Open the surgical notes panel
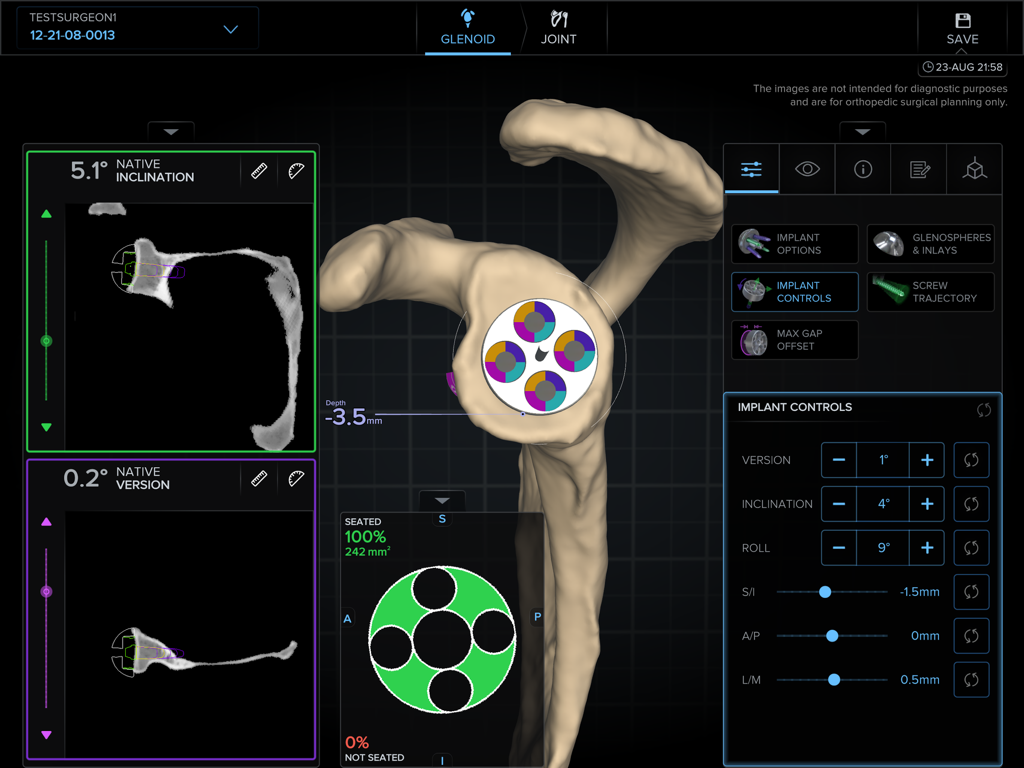 918,169
